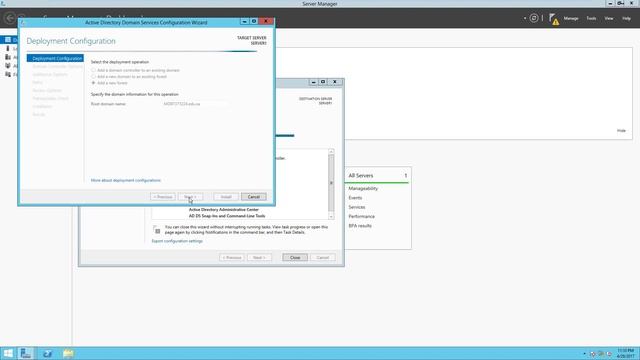The width and height of the screenshot is (640, 360).
Task: Open File Explorer from the taskbar
Action: [68, 353]
